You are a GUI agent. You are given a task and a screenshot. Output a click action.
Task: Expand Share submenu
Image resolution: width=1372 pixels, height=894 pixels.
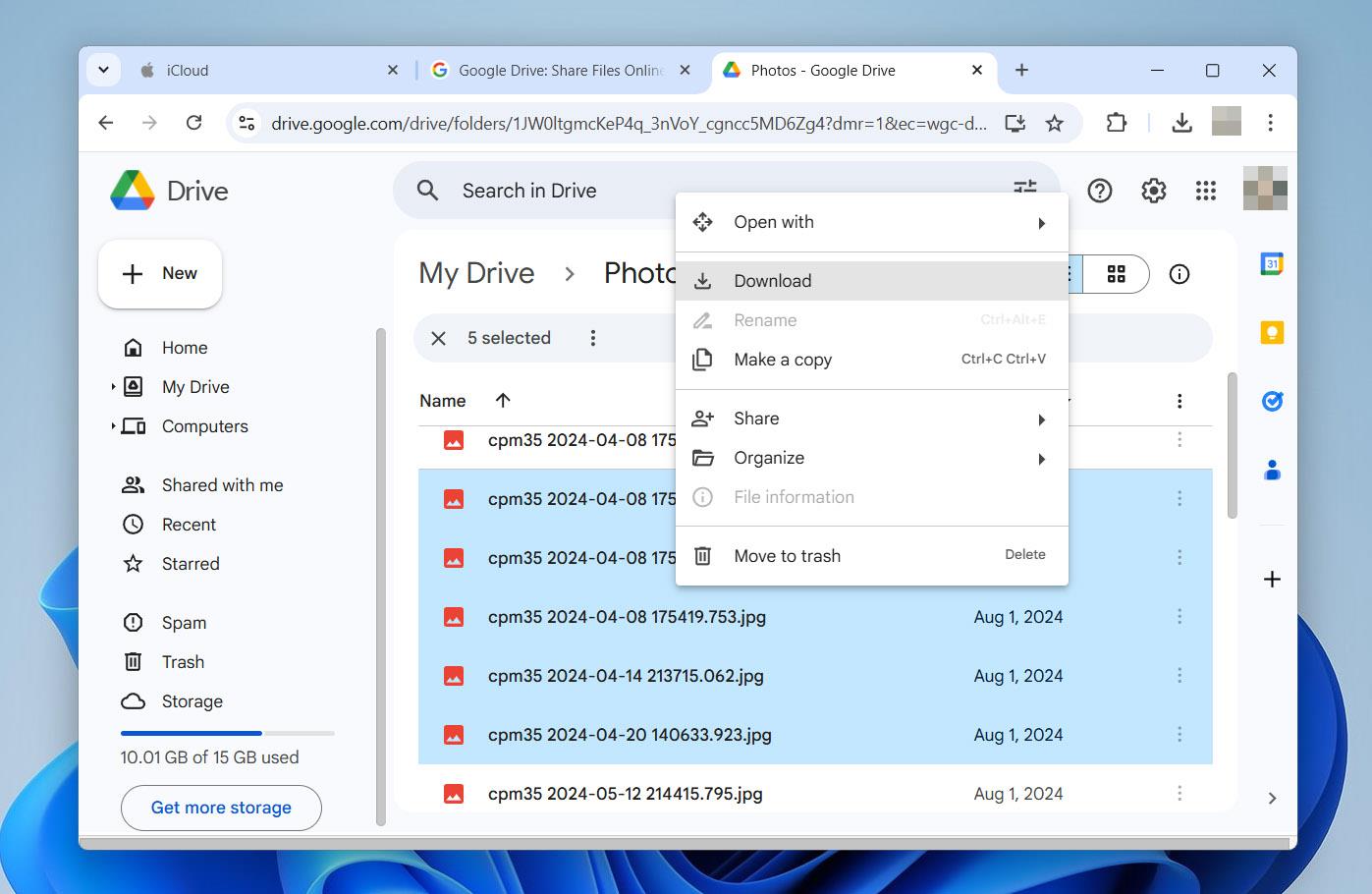tap(1042, 419)
